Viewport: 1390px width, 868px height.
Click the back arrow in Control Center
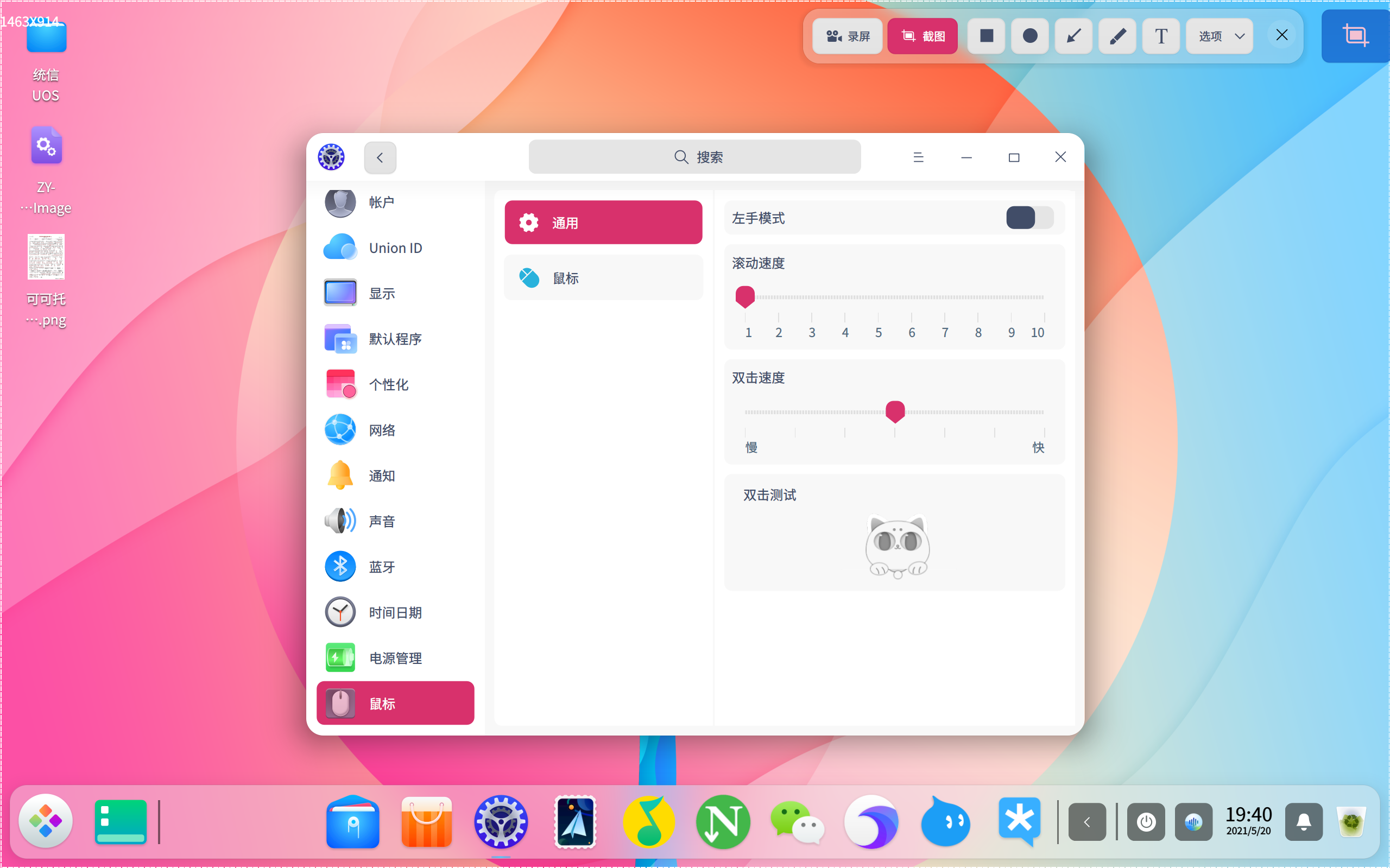pyautogui.click(x=380, y=157)
